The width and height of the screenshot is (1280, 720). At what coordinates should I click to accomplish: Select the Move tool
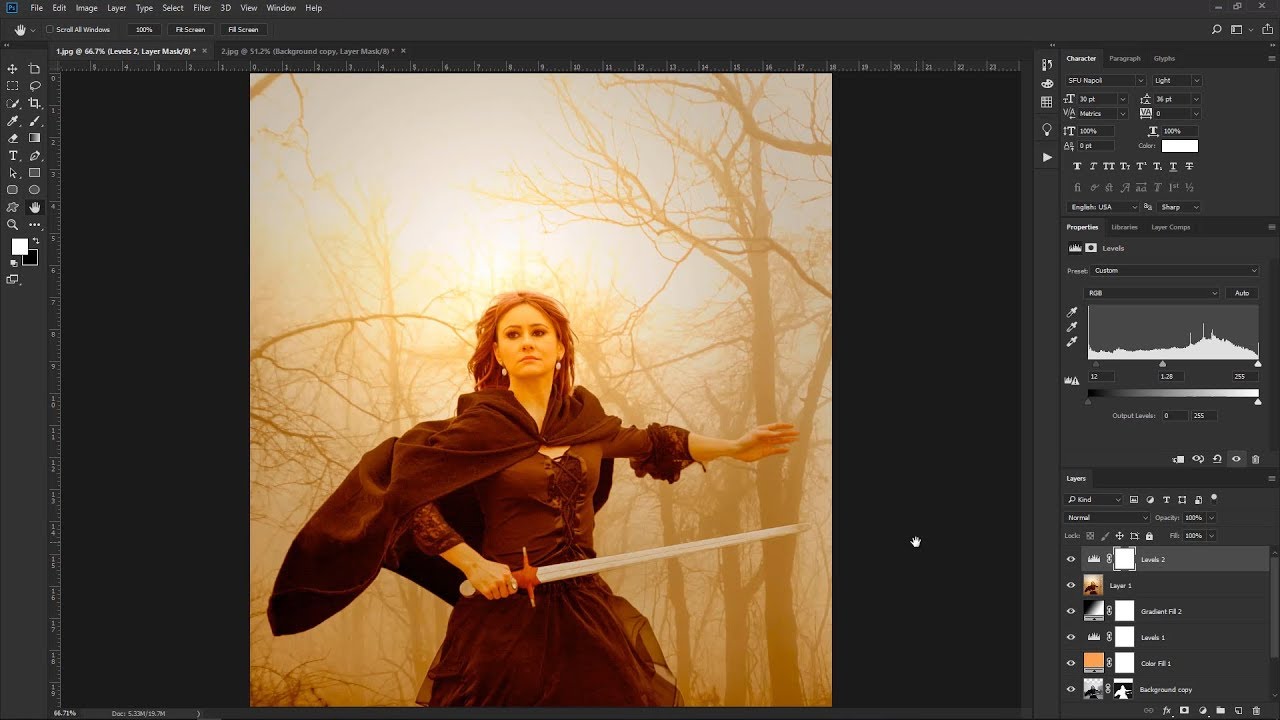pyautogui.click(x=13, y=69)
